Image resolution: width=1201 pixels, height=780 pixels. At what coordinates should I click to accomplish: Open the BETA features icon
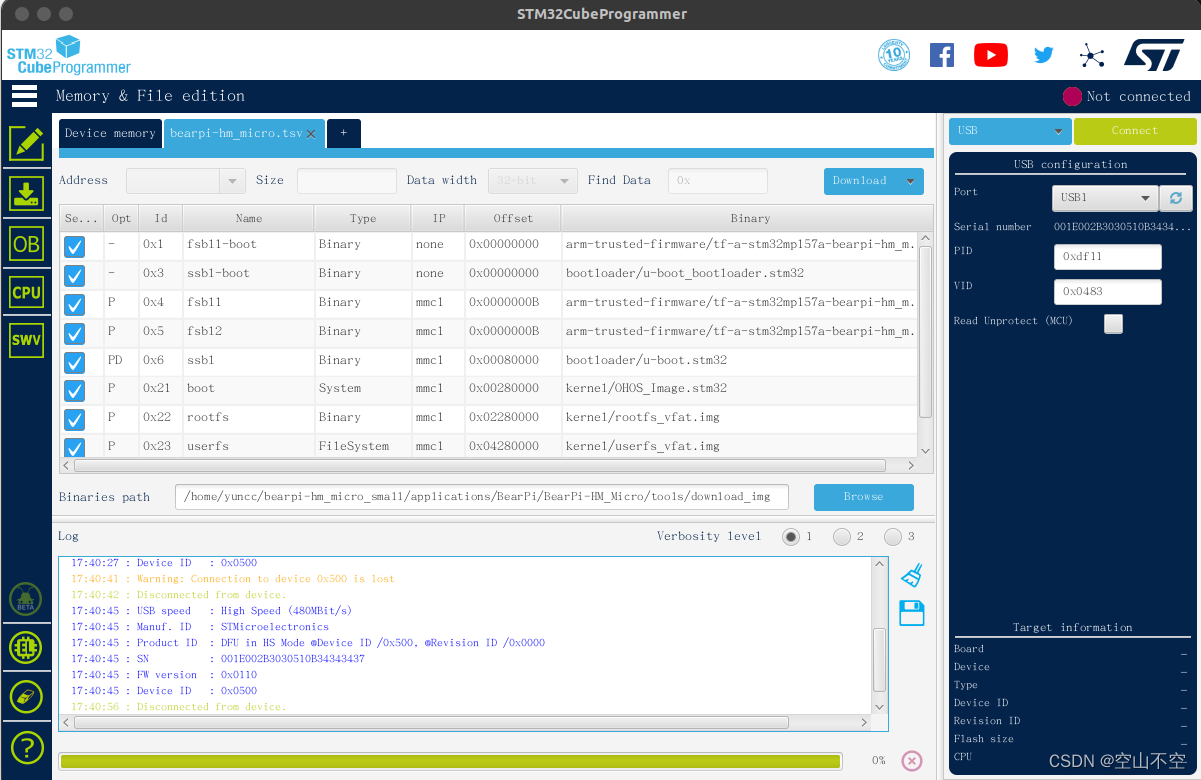26,599
